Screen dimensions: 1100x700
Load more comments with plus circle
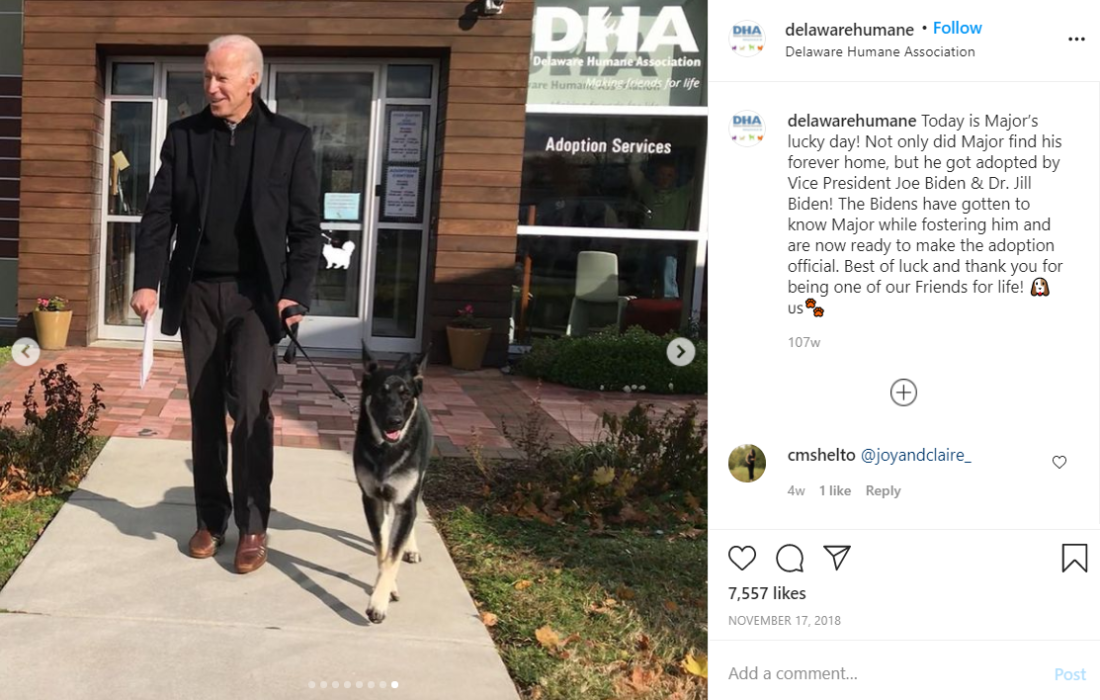click(x=903, y=392)
